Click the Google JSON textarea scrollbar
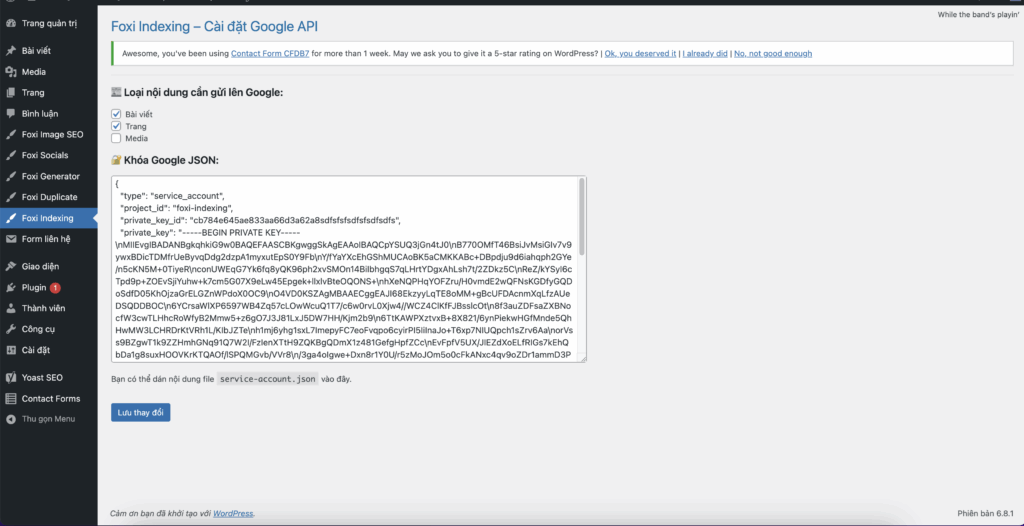Viewport: 1024px width, 526px height. pos(581,218)
